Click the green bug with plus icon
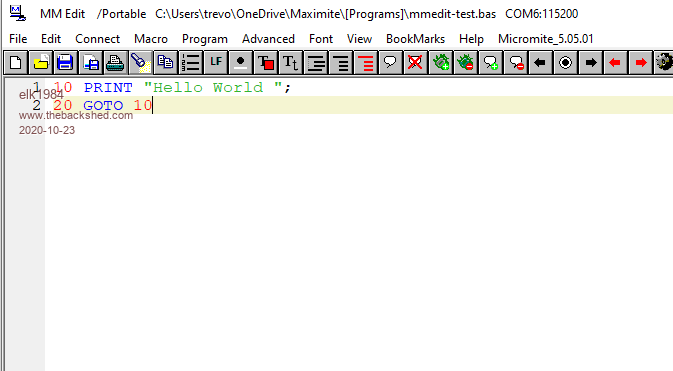Image resolution: width=673 pixels, height=371 pixels. pyautogui.click(x=440, y=63)
